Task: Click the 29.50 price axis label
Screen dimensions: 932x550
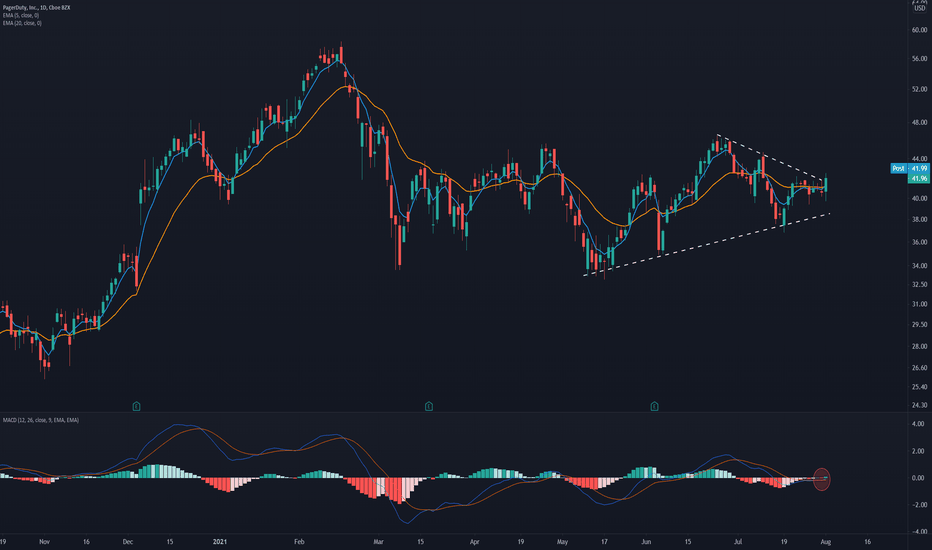Action: [919, 325]
